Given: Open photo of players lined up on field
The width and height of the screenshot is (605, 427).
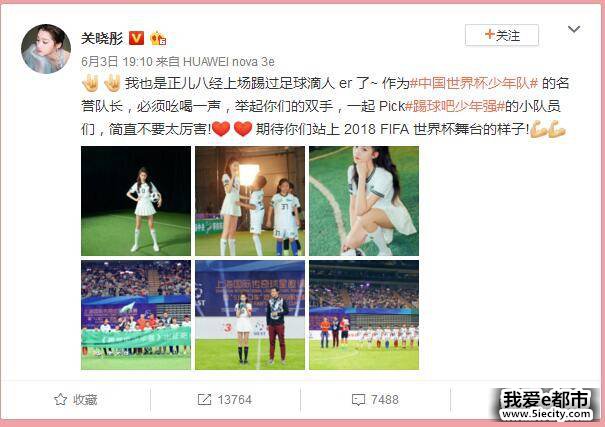Looking at the screenshot, I should pyautogui.click(x=364, y=315).
